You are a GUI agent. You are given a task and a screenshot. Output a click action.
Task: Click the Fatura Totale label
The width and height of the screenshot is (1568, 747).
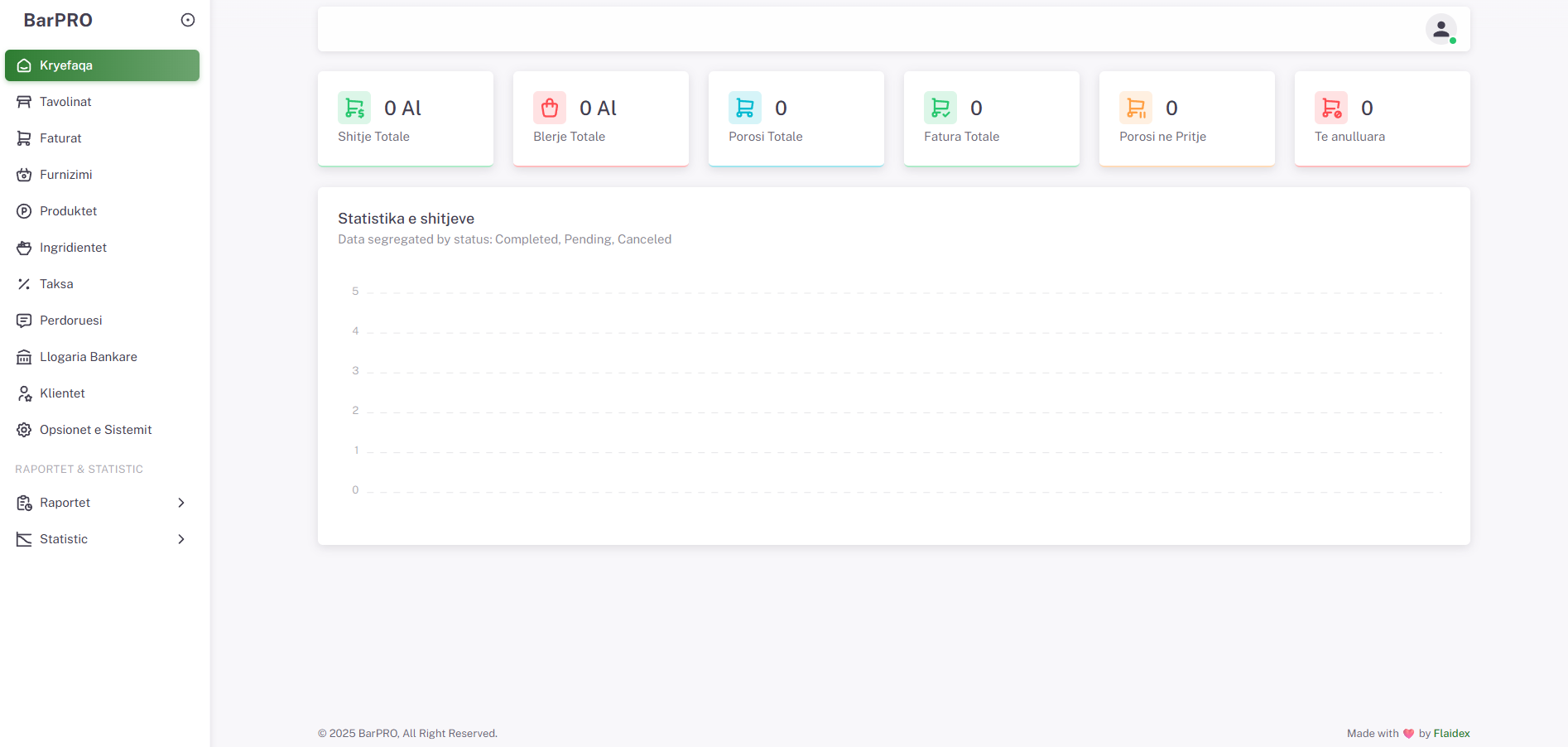pyautogui.click(x=962, y=137)
